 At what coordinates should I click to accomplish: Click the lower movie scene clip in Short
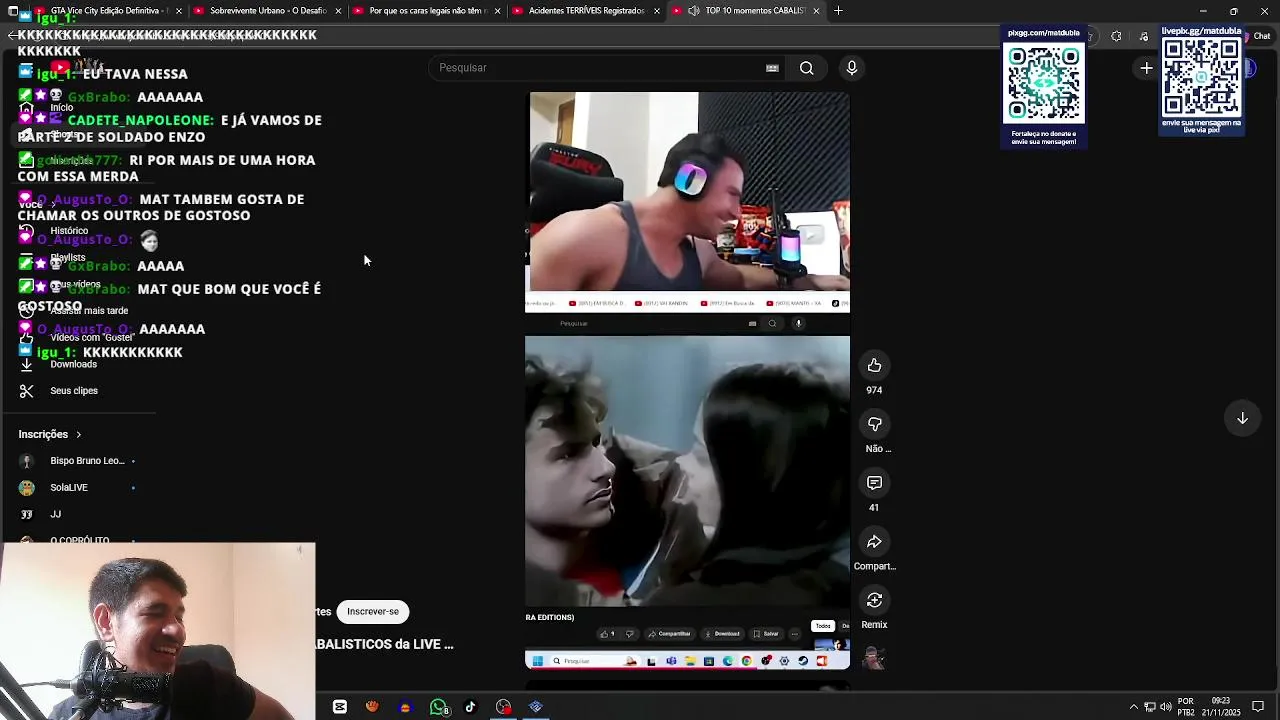(688, 471)
